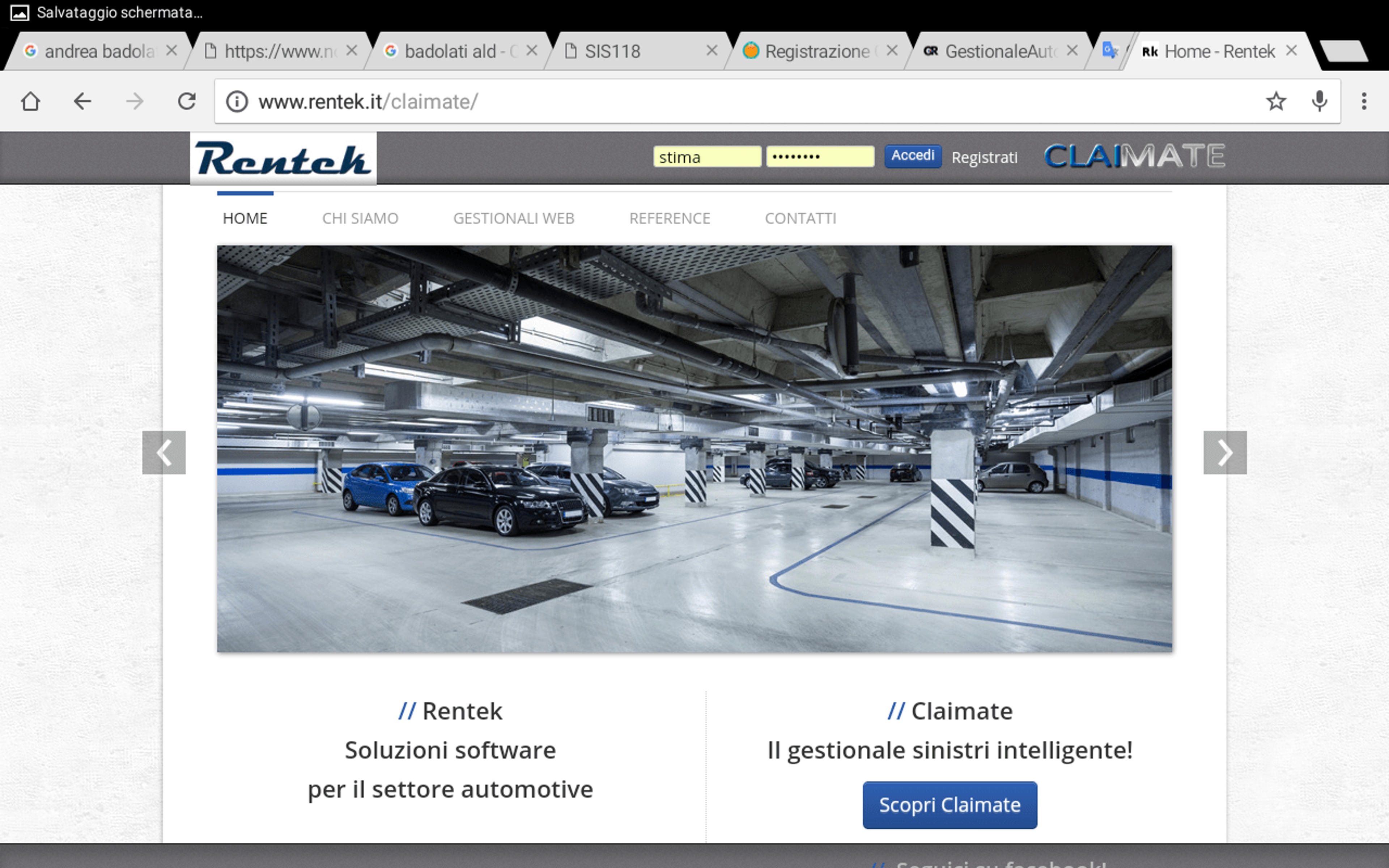The height and width of the screenshot is (868, 1389).
Task: Focus the username field containing stima
Action: coord(707,157)
